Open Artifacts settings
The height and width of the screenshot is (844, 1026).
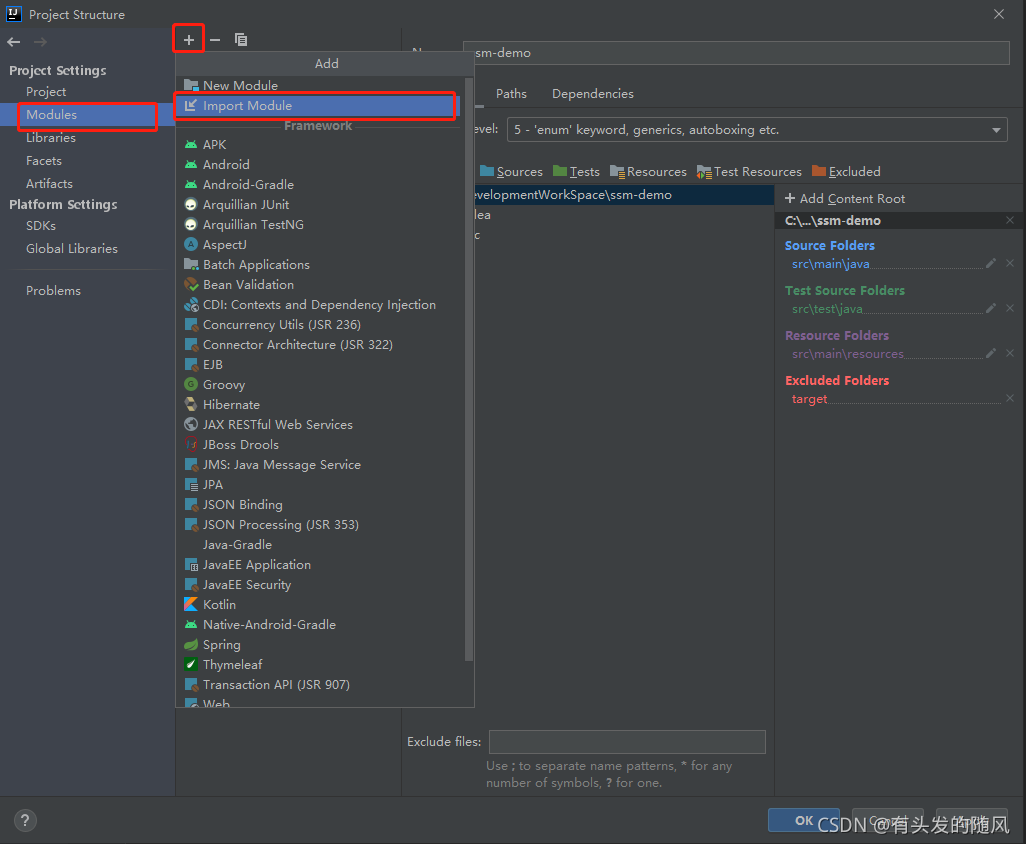[49, 184]
